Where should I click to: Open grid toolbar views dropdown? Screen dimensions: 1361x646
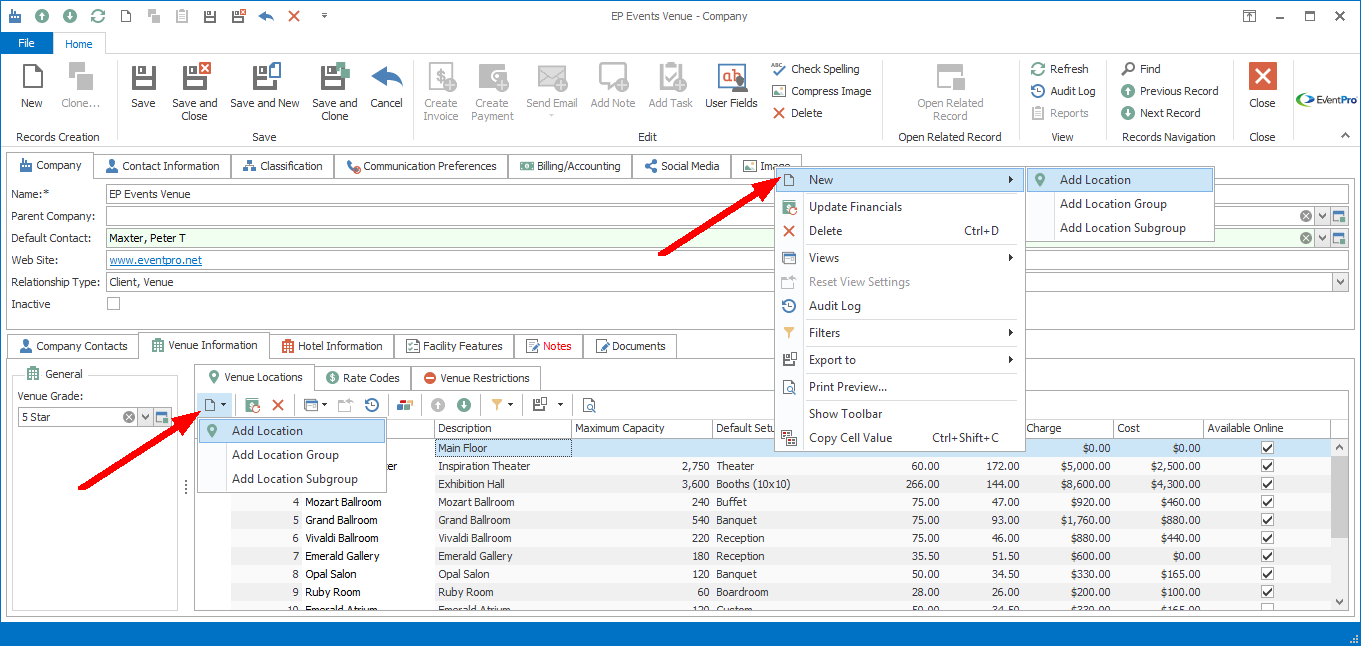(326, 405)
